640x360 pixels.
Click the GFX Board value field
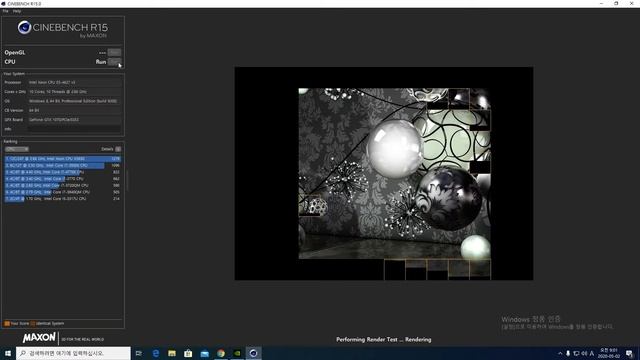click(x=74, y=120)
